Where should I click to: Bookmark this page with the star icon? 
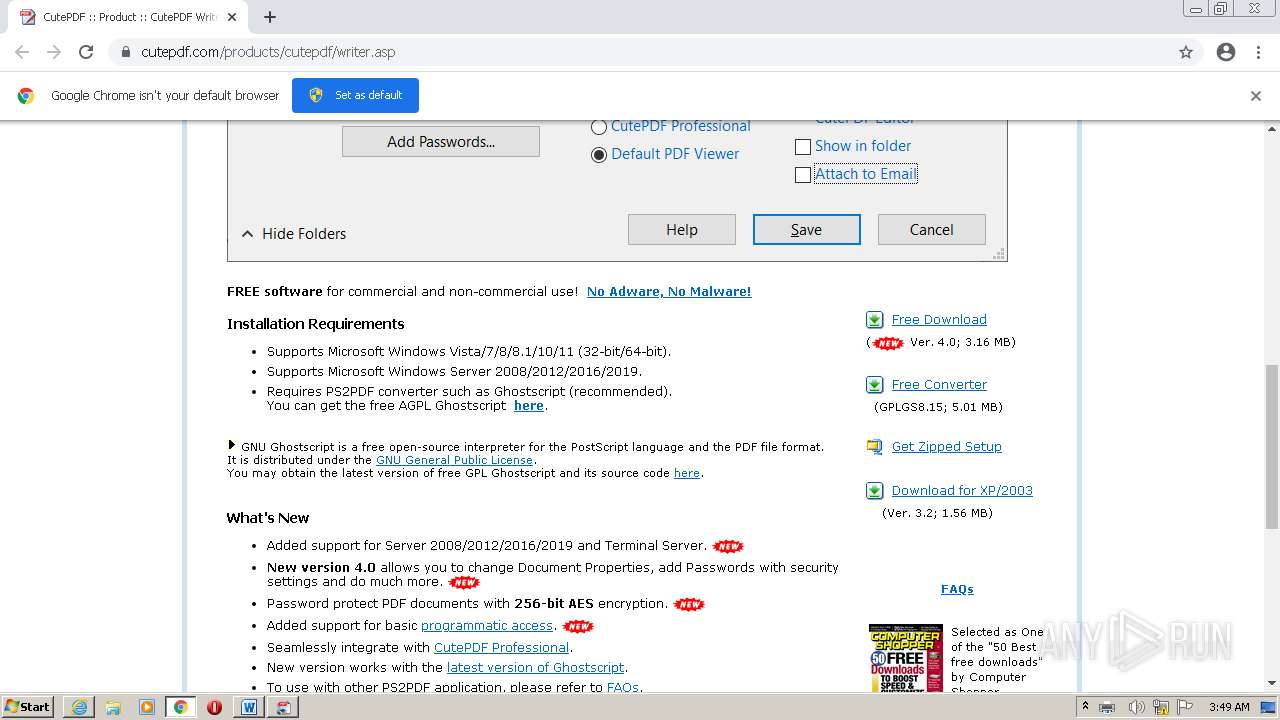pos(1186,52)
